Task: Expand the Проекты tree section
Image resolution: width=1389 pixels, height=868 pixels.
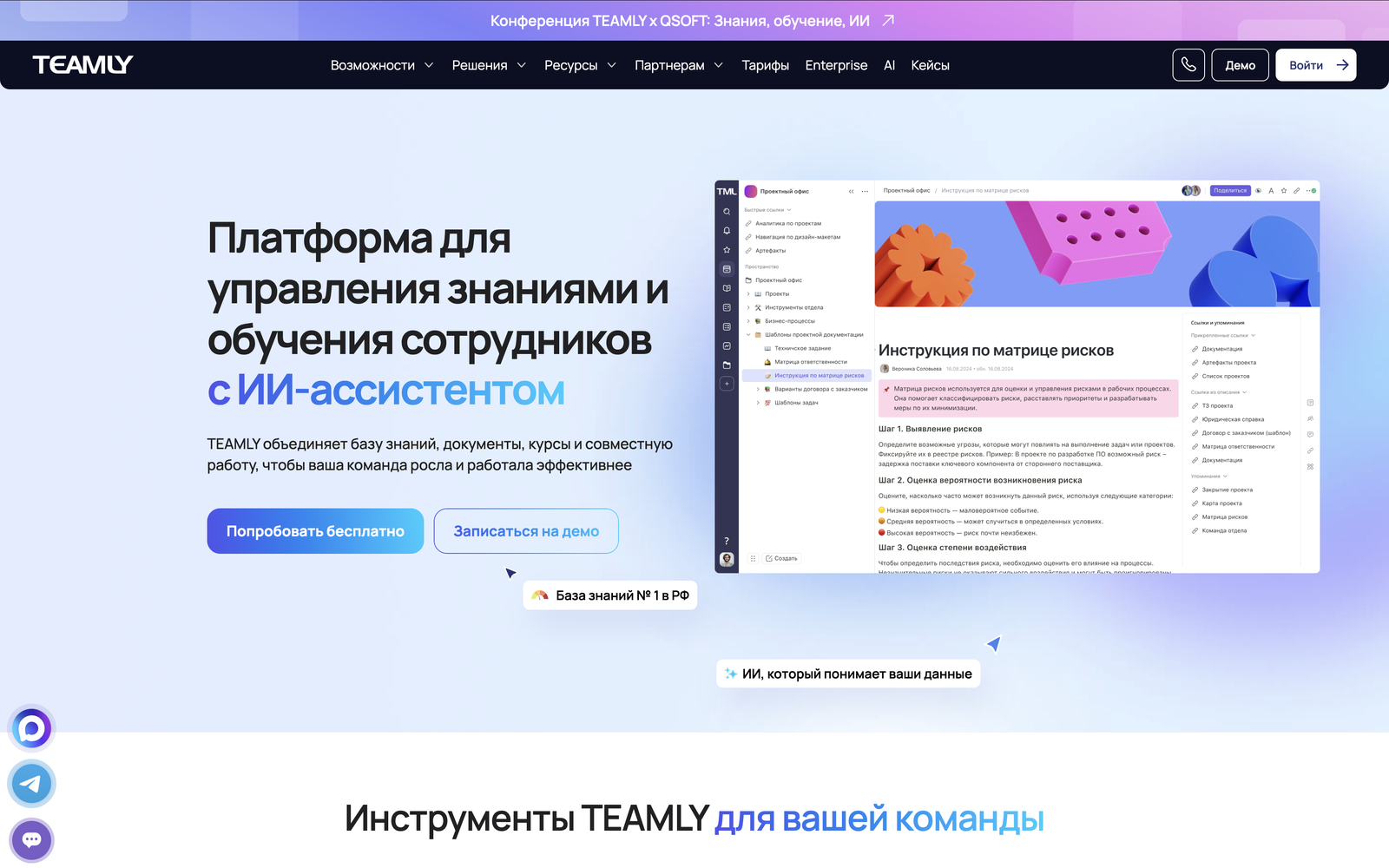Action: click(x=749, y=293)
